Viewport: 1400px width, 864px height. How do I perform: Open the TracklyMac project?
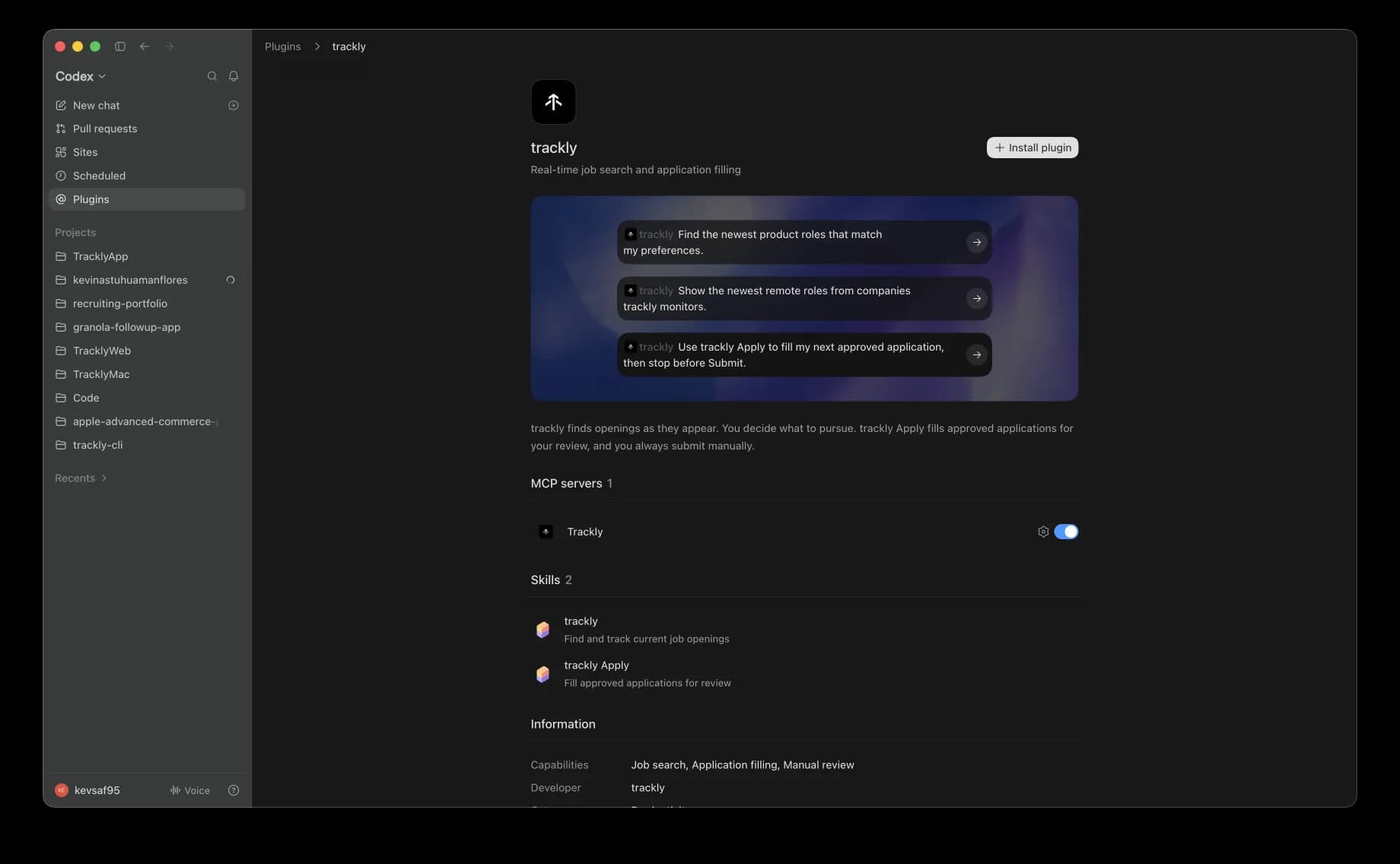tap(147, 374)
